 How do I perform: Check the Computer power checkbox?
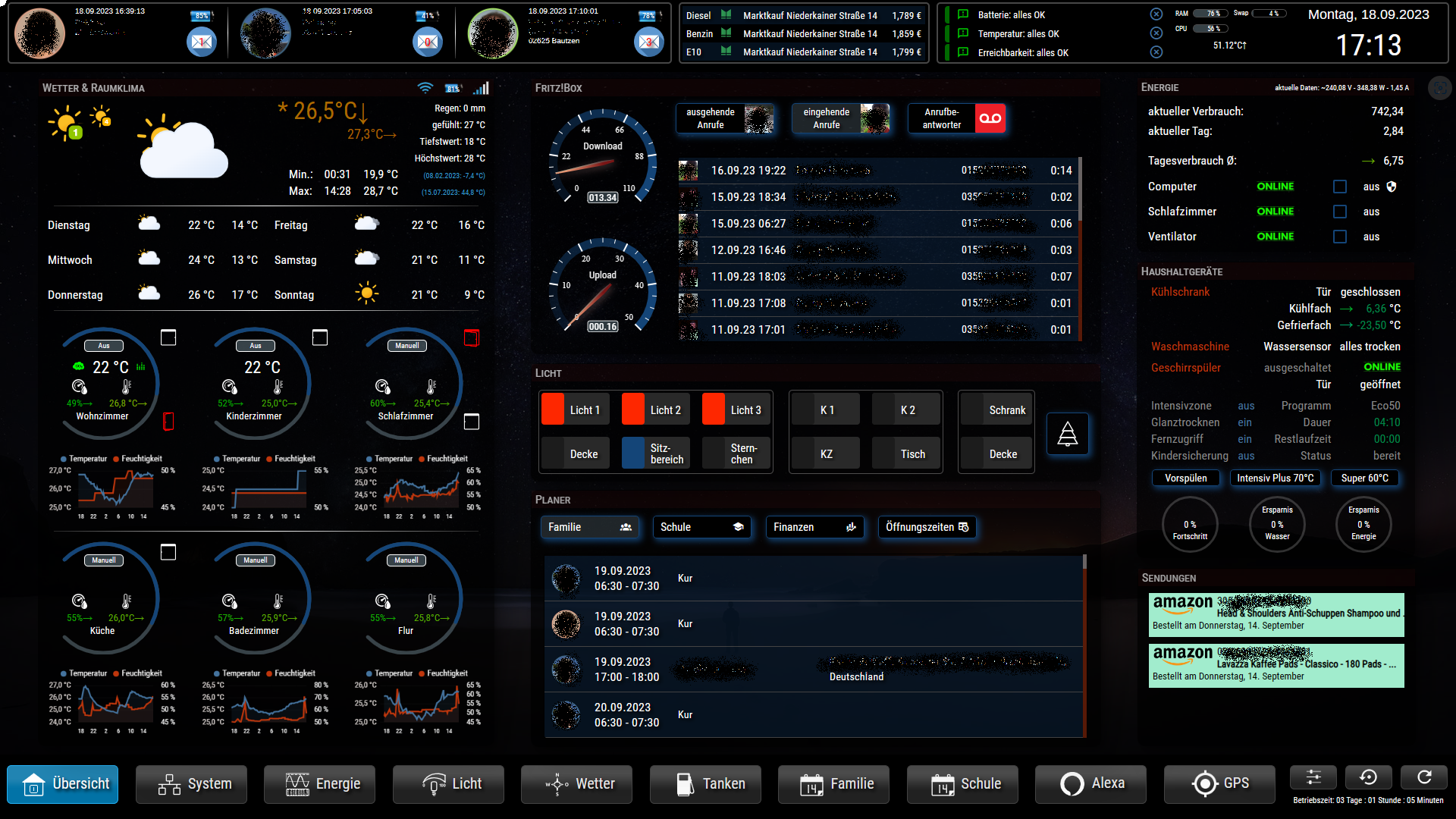tap(1340, 187)
